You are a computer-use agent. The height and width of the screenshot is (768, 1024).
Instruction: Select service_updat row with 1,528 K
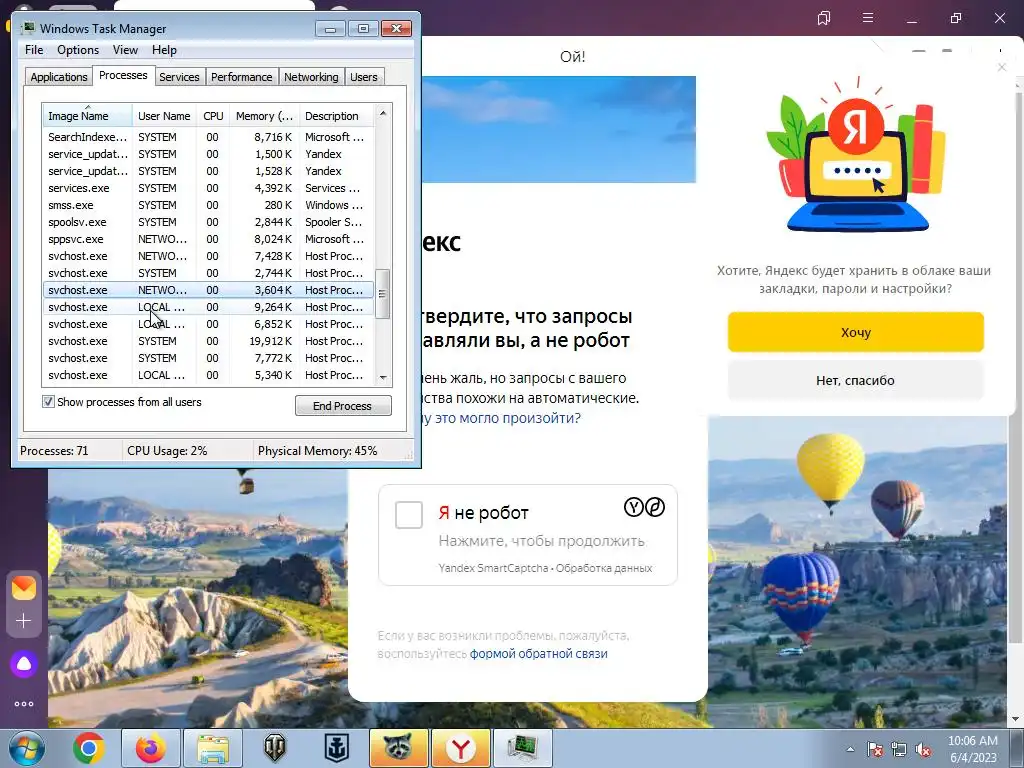pyautogui.click(x=208, y=171)
